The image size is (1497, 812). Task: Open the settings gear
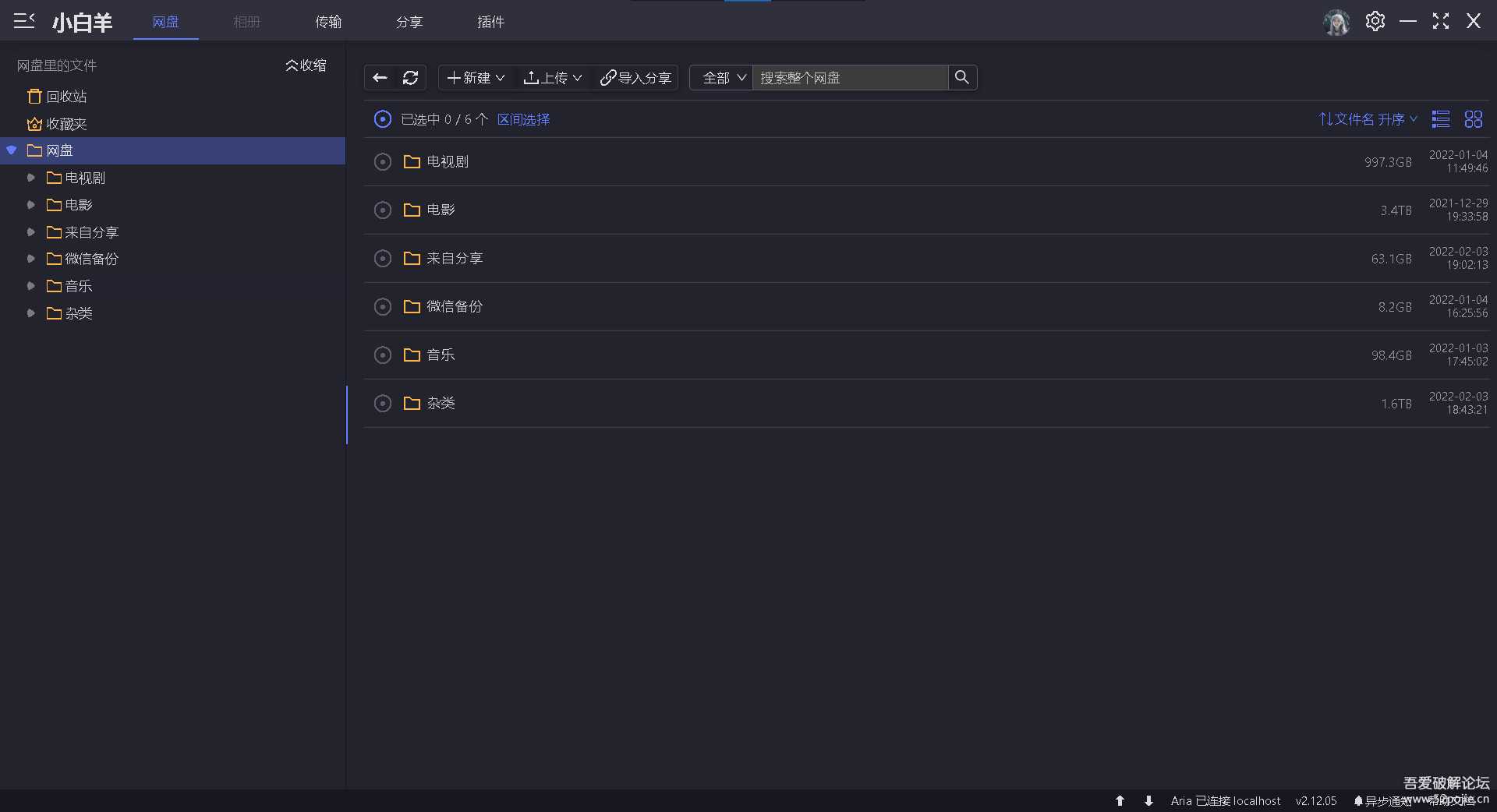(1375, 22)
